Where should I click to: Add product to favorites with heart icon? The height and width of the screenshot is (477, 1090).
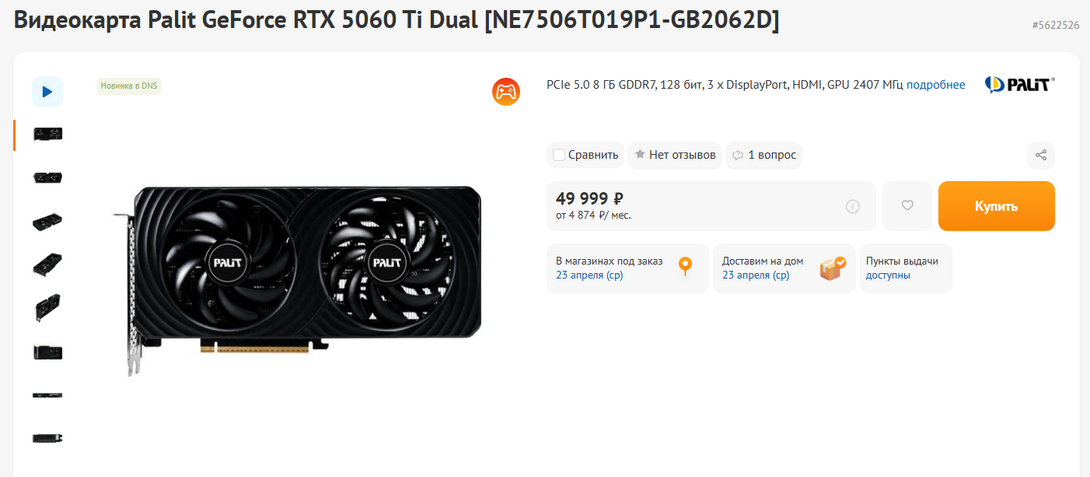coord(907,206)
